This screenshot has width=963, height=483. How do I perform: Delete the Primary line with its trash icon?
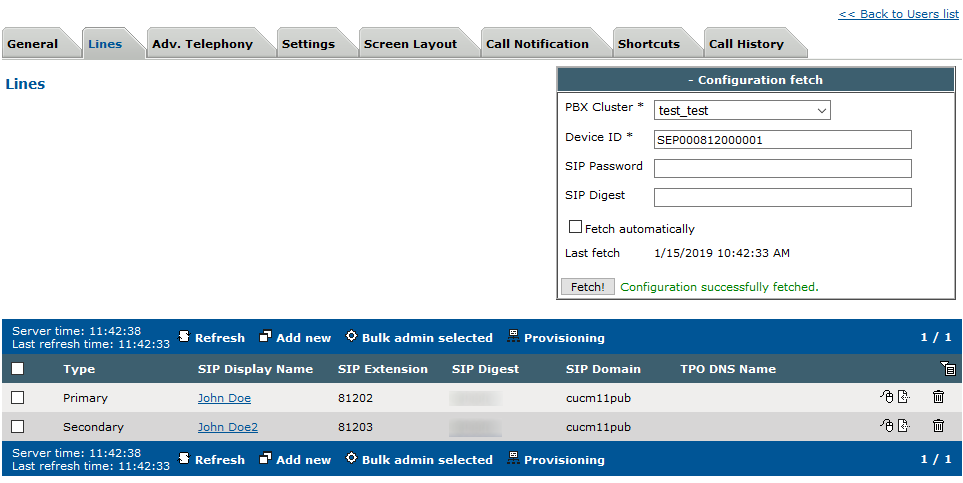(938, 397)
